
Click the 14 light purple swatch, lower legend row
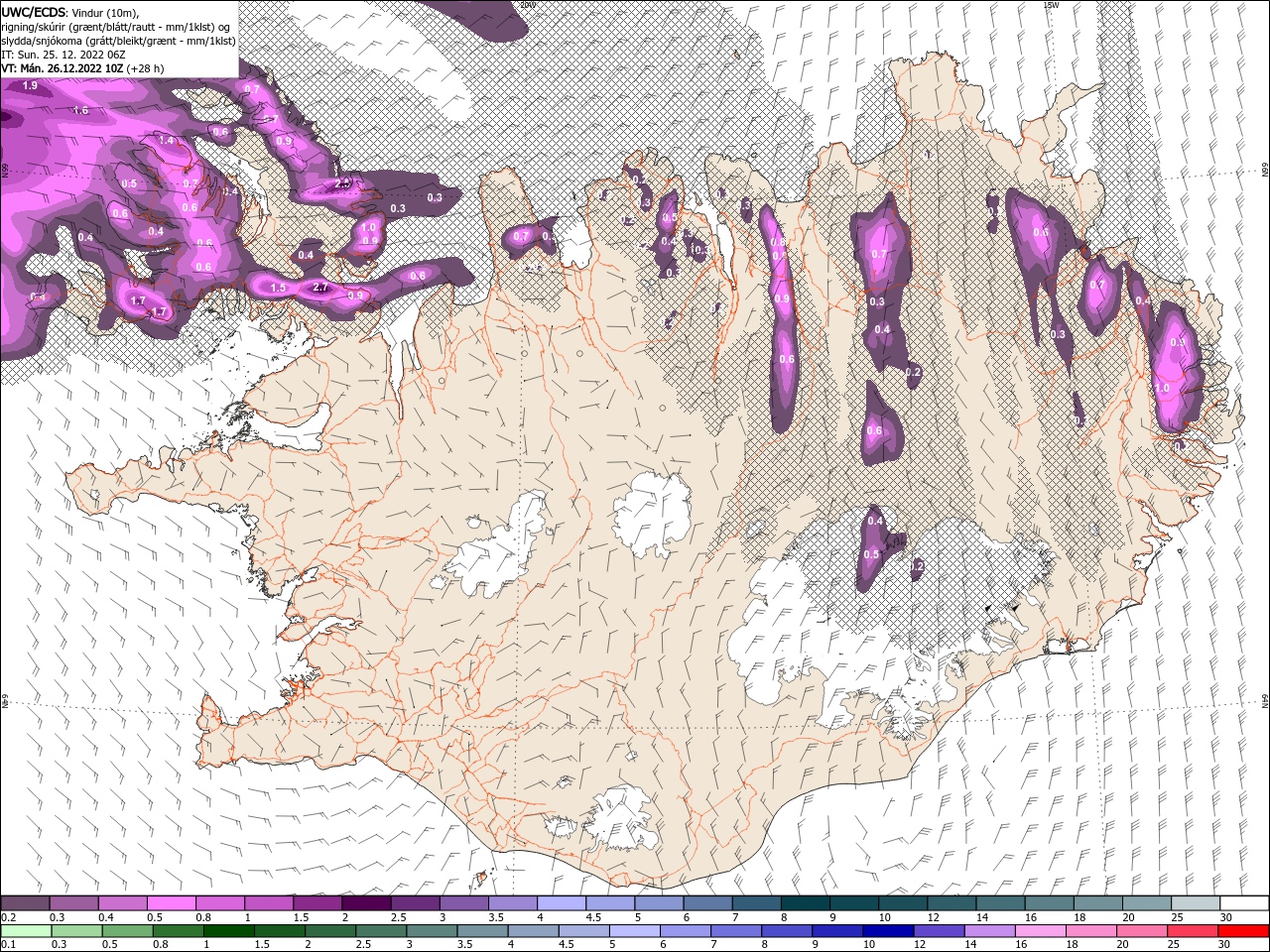(x=988, y=931)
